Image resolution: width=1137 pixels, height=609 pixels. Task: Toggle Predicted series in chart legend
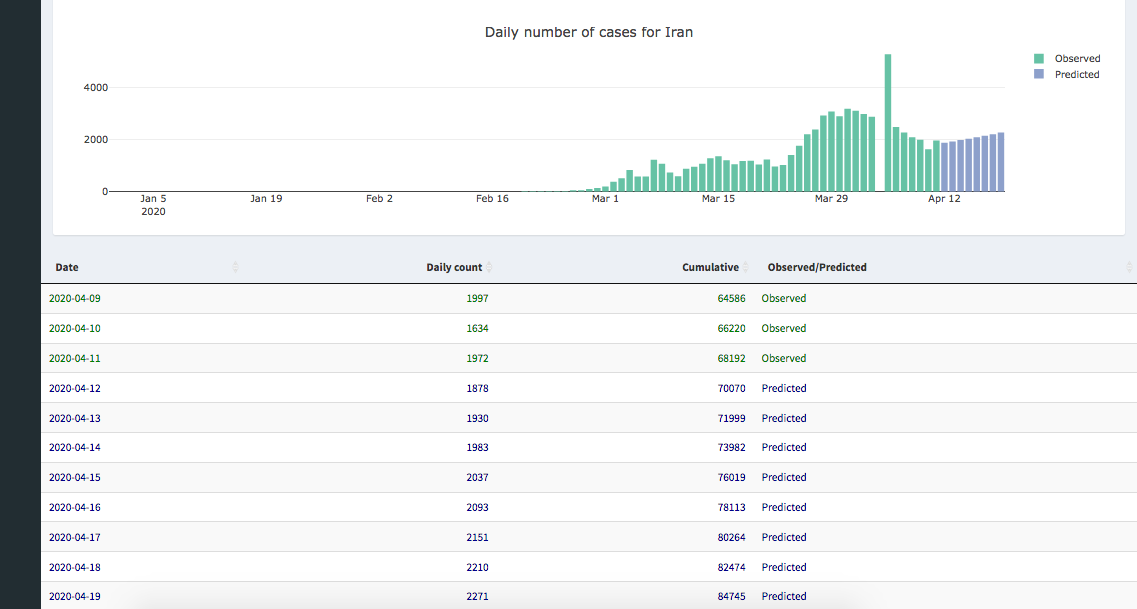click(x=1076, y=75)
